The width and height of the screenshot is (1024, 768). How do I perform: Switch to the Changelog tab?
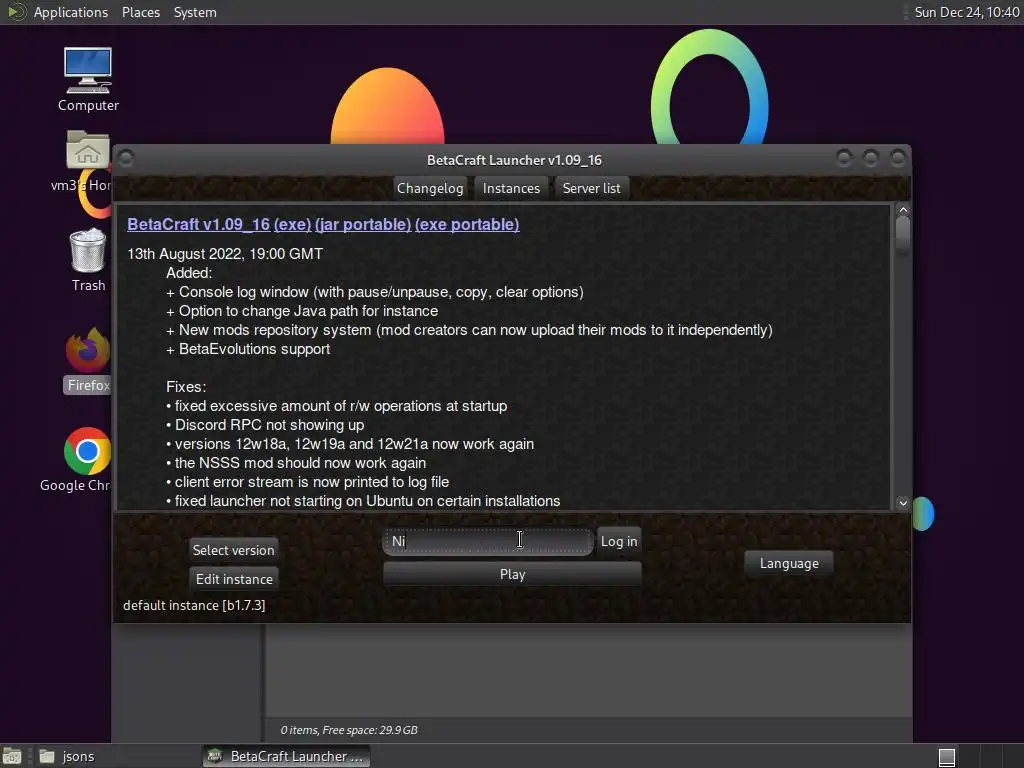point(430,188)
